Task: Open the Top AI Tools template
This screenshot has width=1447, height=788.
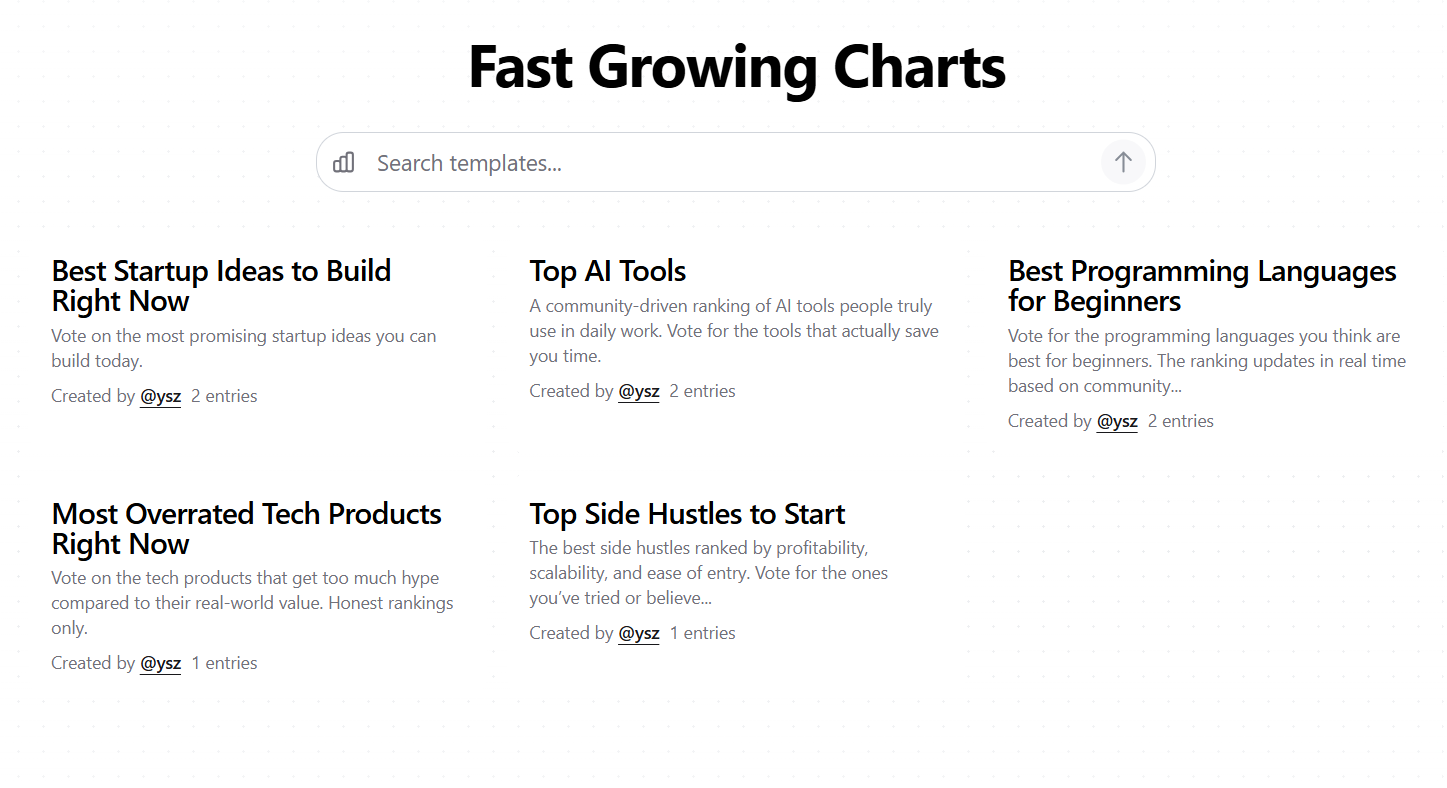Action: (x=607, y=270)
